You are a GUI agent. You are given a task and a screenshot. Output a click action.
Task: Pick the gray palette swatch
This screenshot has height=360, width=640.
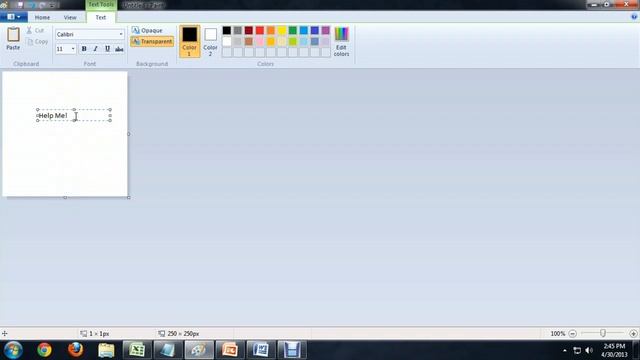coord(238,30)
